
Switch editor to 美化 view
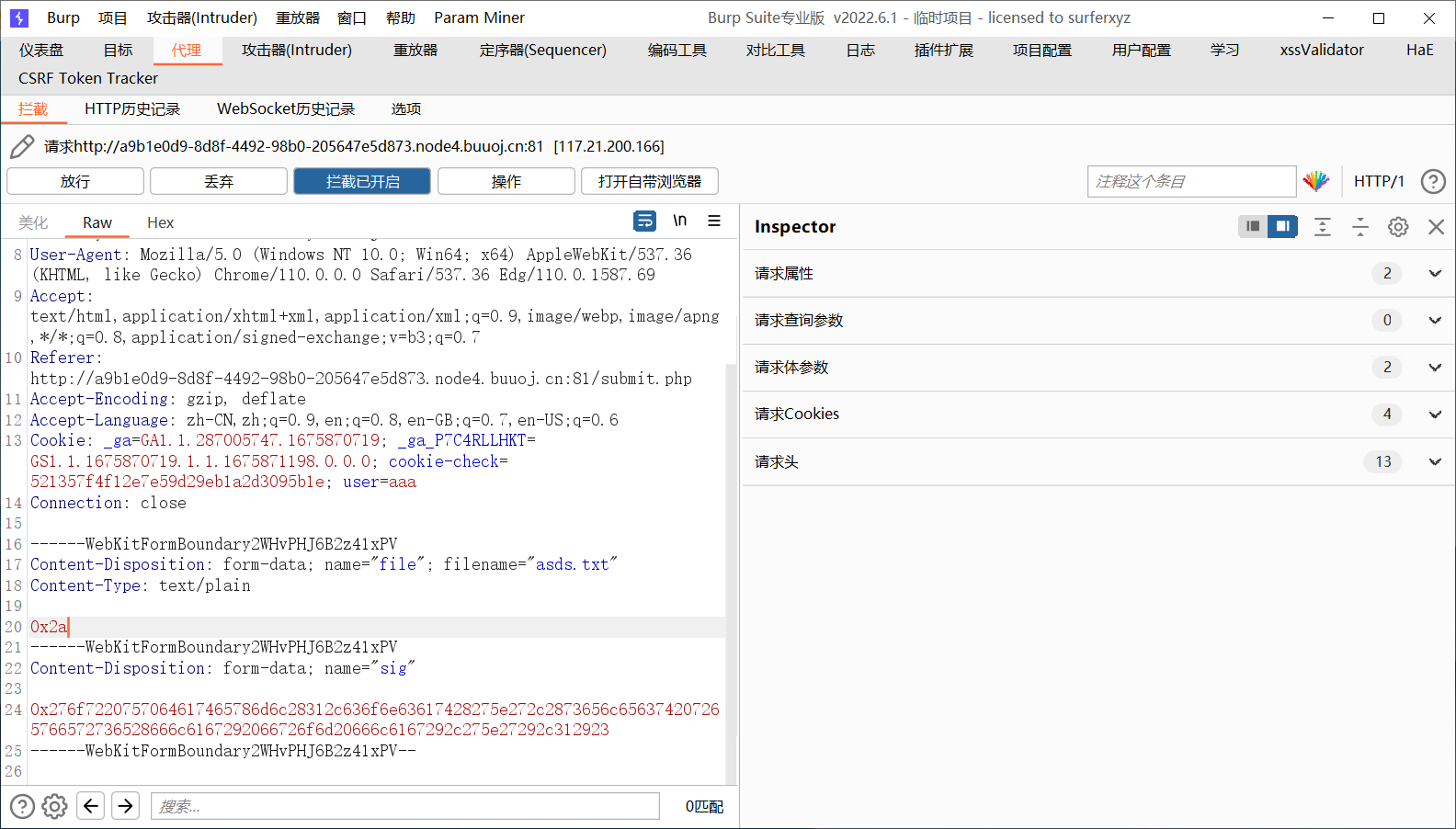(x=33, y=222)
